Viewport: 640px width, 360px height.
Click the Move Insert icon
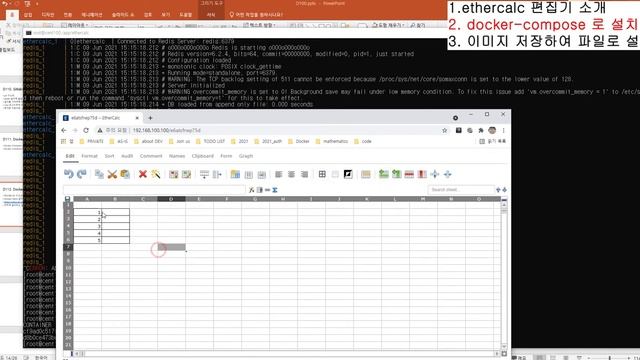(x=261, y=174)
